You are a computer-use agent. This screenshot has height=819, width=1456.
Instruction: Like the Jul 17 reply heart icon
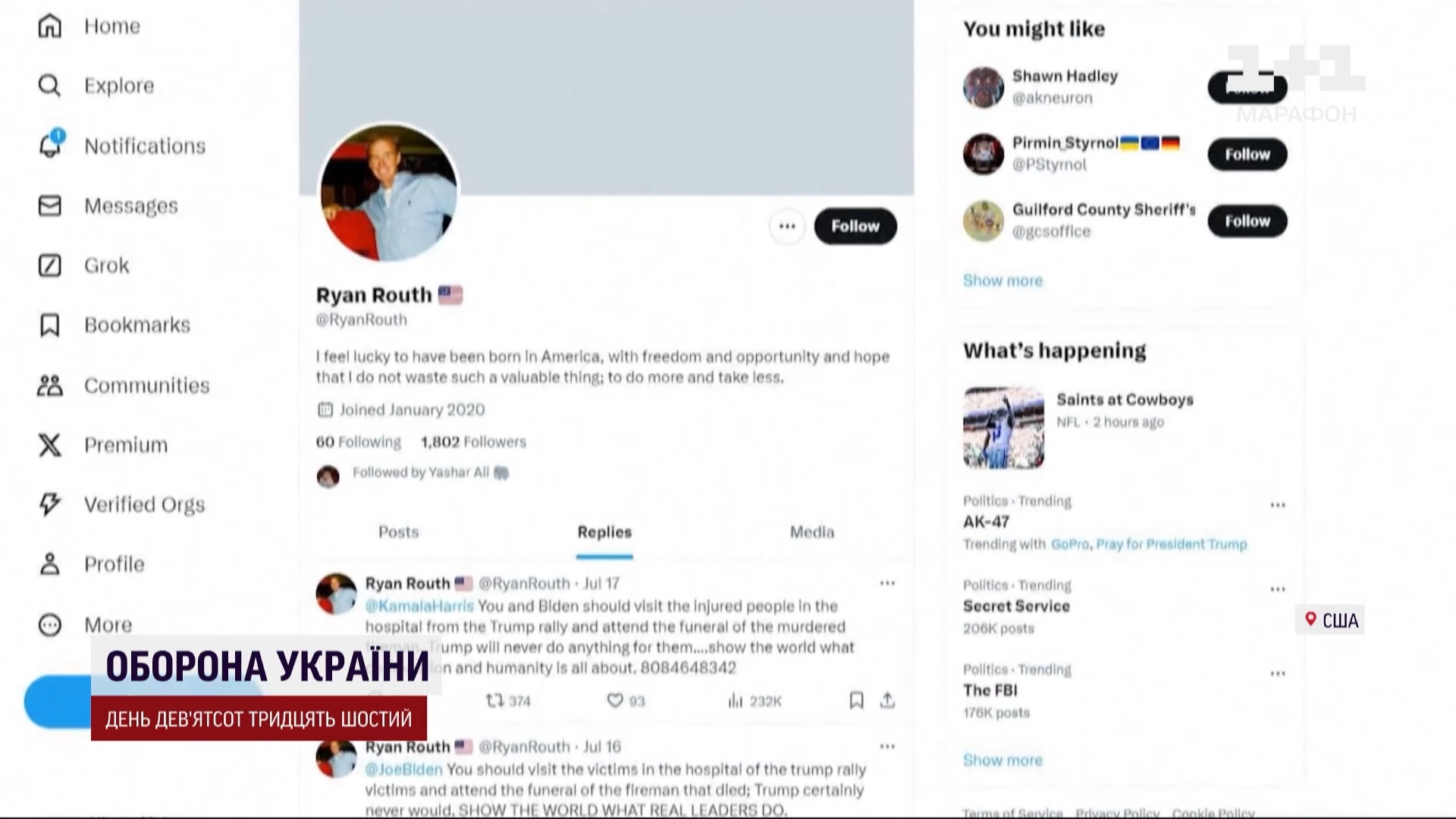point(615,701)
